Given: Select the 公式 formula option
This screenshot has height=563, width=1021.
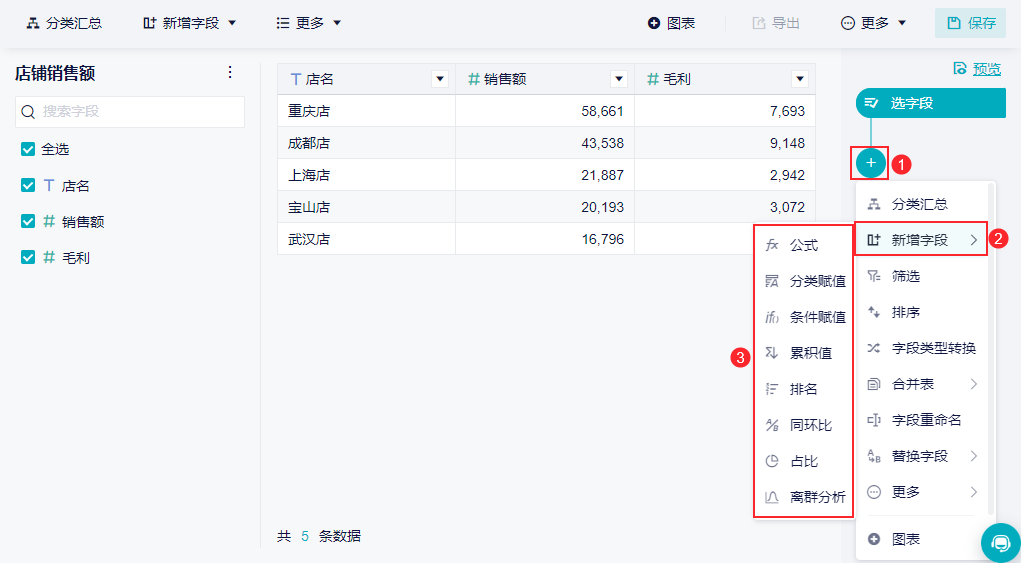Looking at the screenshot, I should point(803,245).
